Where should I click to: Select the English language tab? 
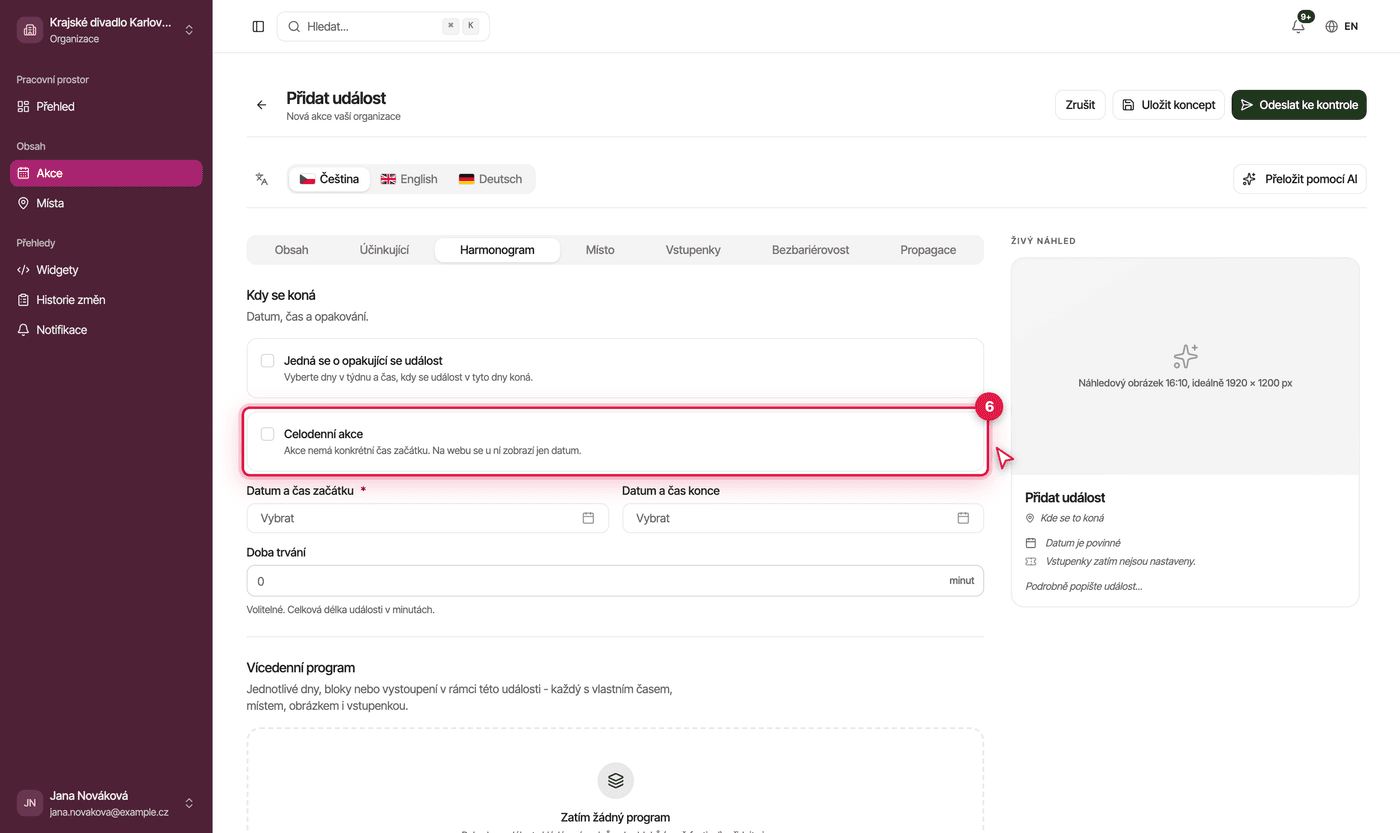click(409, 179)
